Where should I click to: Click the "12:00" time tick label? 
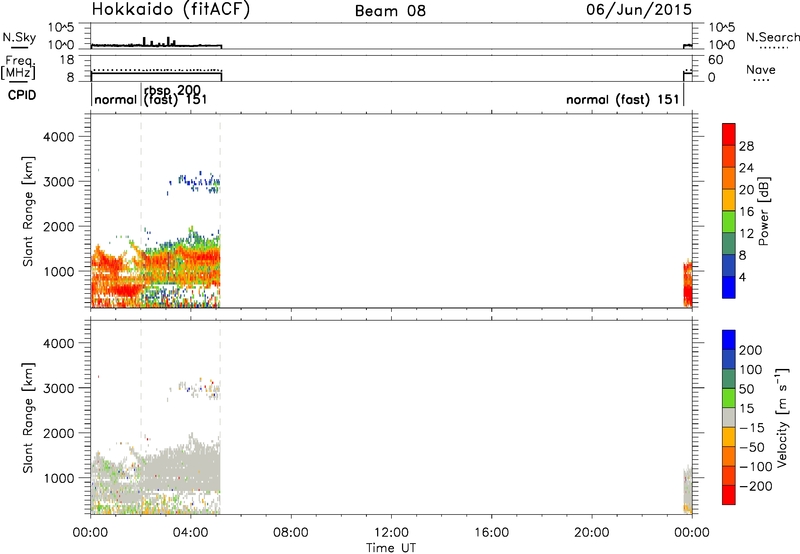[x=391, y=533]
